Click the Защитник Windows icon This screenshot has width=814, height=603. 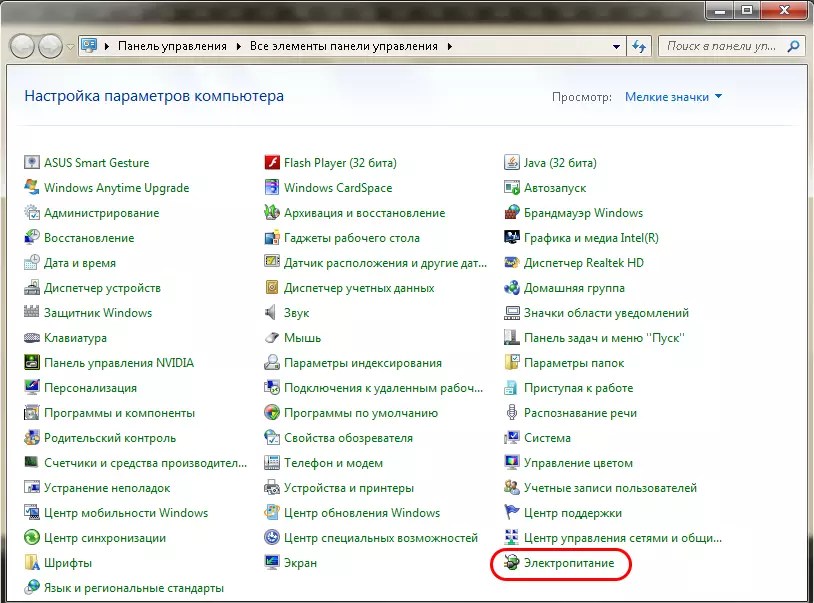(32, 313)
